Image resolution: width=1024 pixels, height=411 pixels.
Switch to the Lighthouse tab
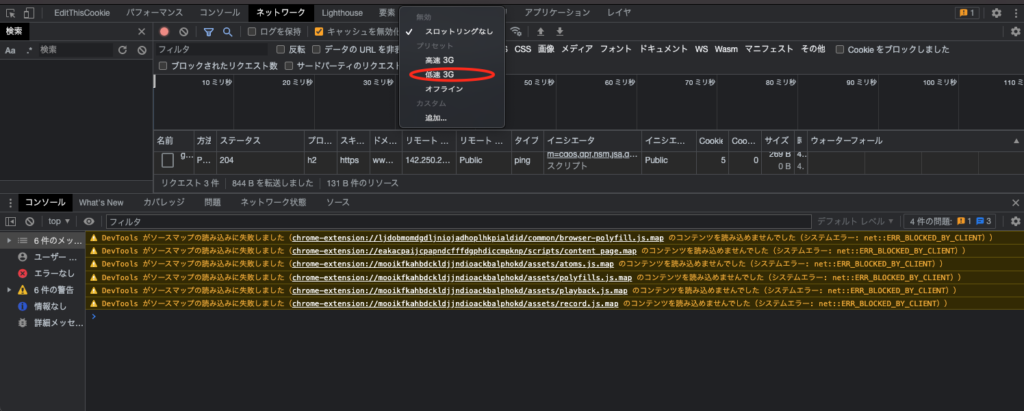[344, 13]
